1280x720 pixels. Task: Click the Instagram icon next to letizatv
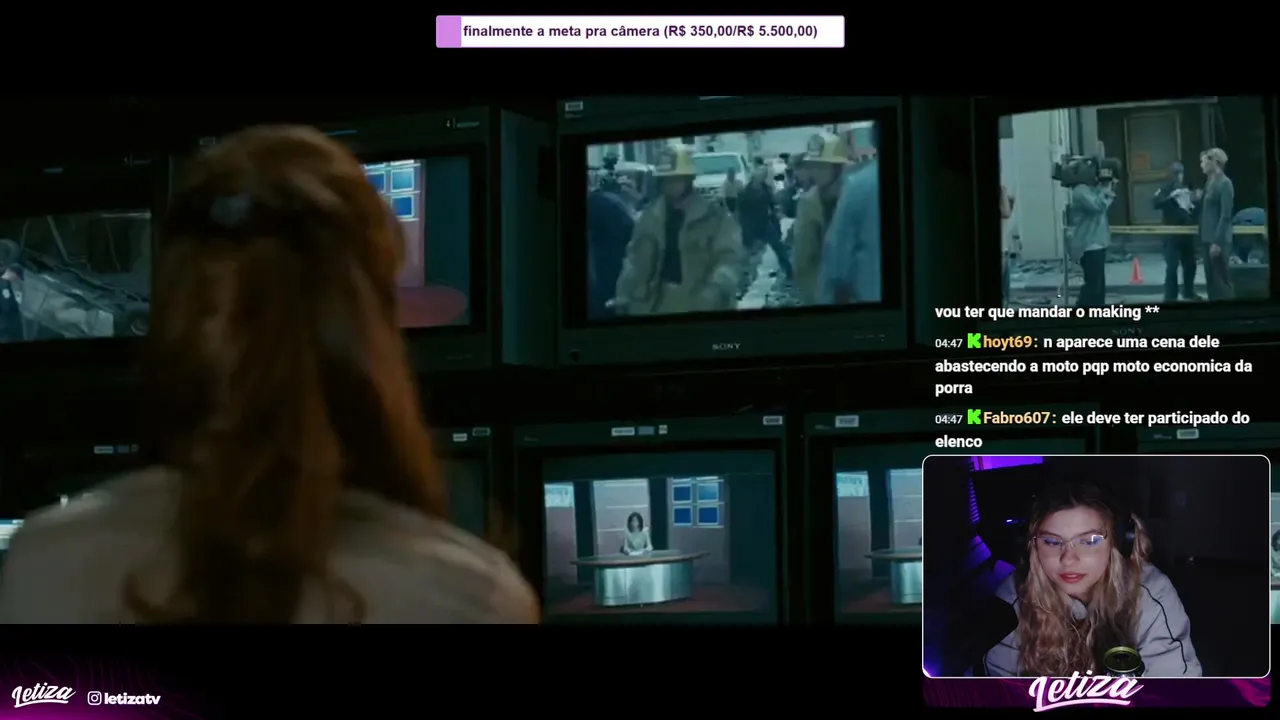tap(94, 698)
